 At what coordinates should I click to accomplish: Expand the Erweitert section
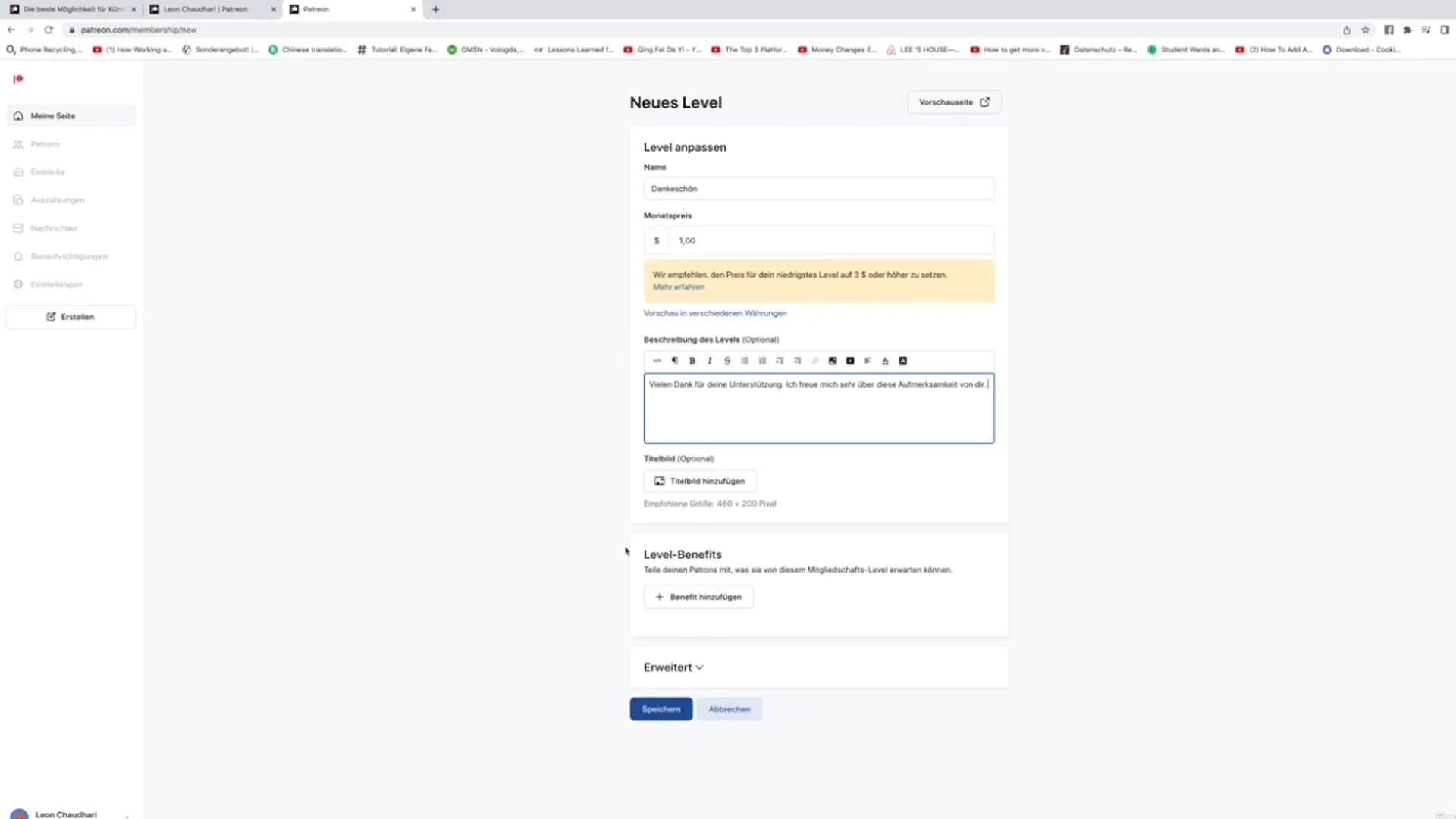pyautogui.click(x=673, y=667)
